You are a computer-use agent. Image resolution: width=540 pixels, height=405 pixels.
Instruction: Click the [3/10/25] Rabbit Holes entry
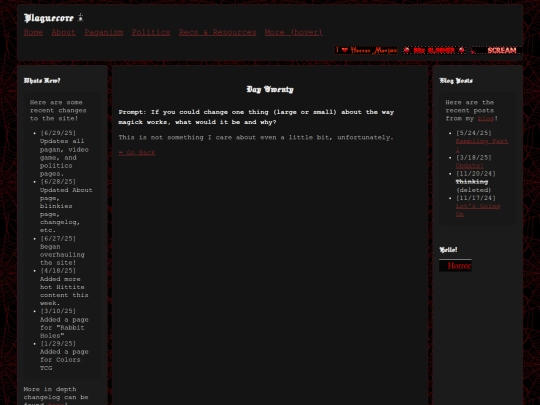pos(64,323)
